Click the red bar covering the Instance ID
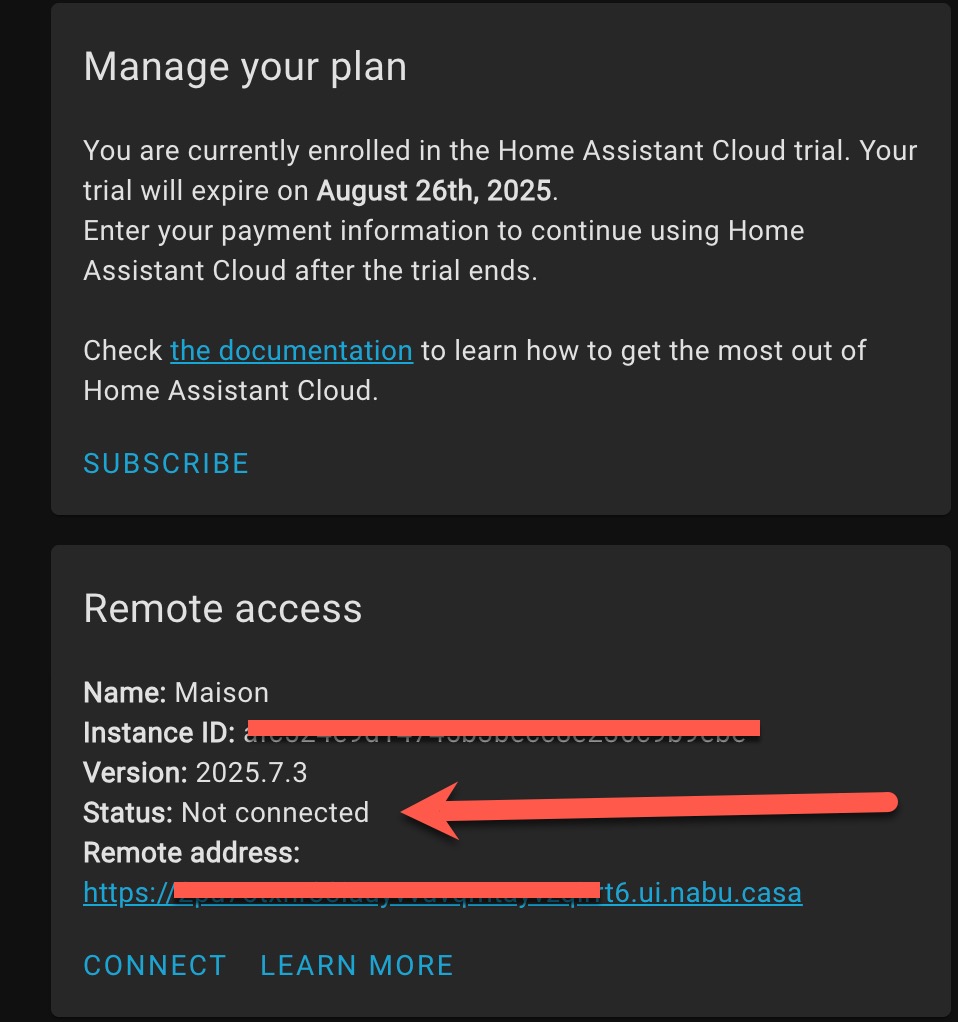Image resolution: width=958 pixels, height=1022 pixels. [x=504, y=728]
